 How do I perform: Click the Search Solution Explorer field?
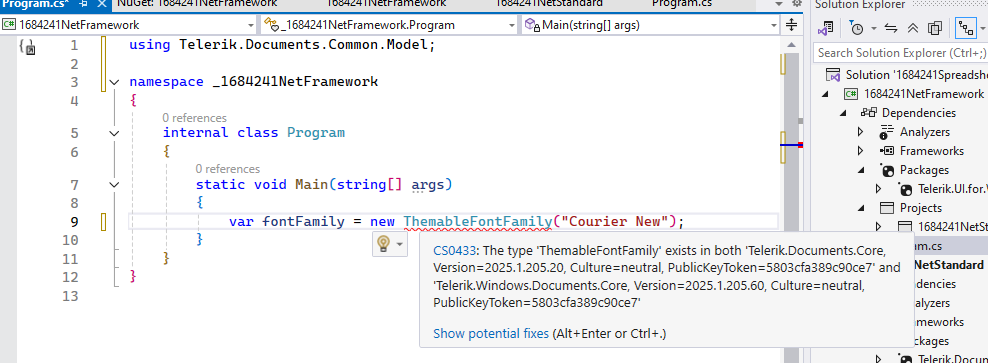[901, 53]
